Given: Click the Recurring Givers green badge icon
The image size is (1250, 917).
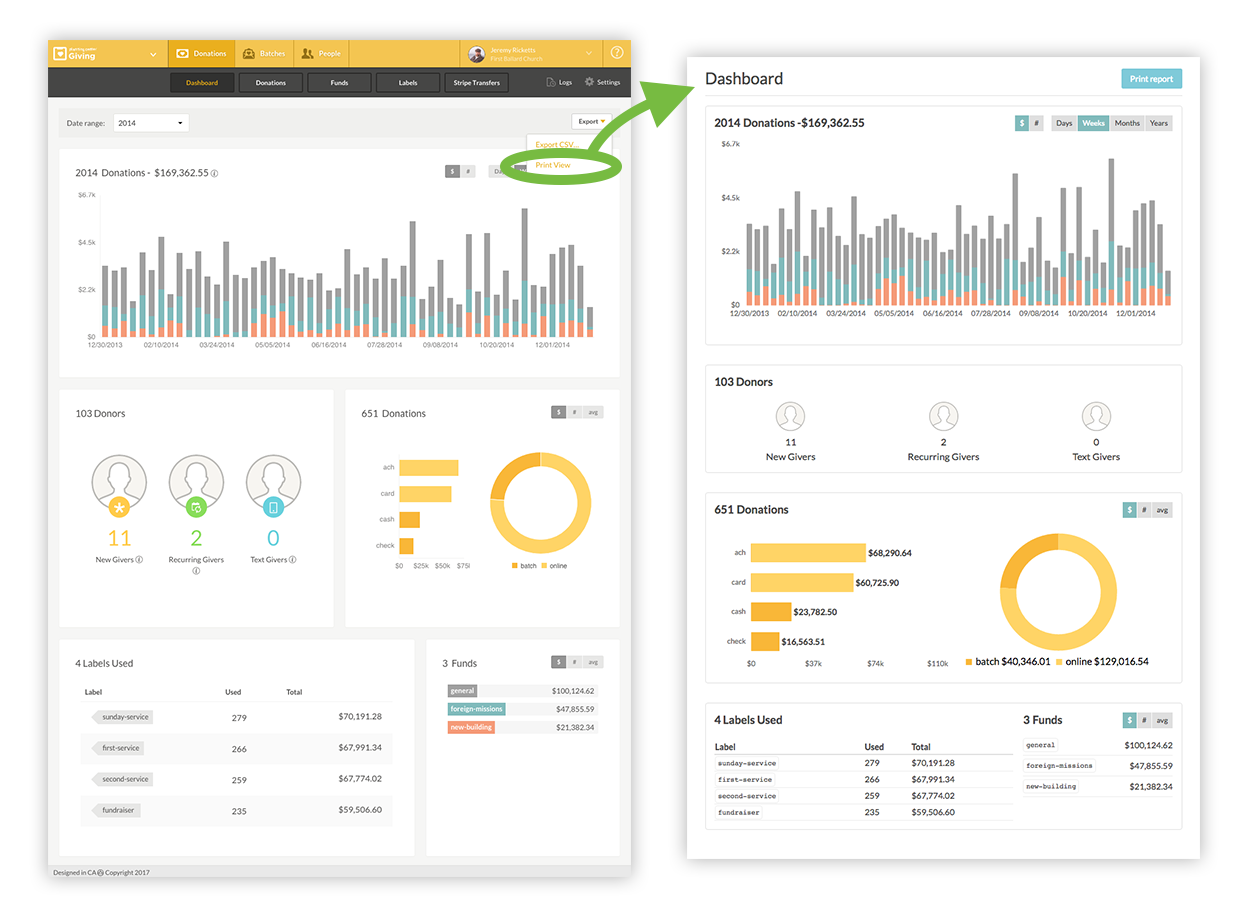Looking at the screenshot, I should 196,507.
